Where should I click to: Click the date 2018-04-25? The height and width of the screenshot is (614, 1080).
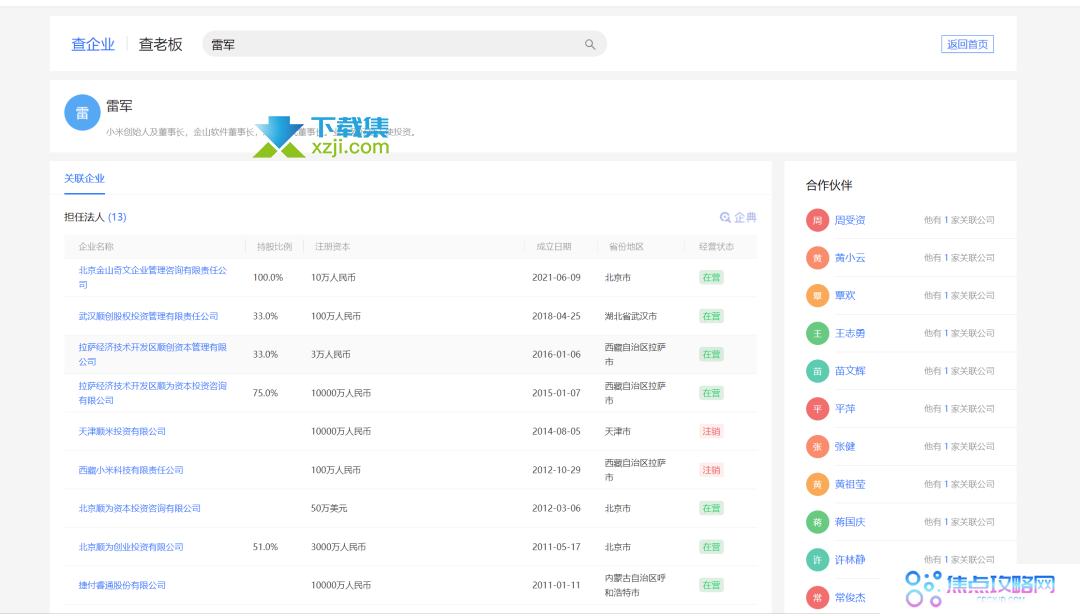(x=556, y=316)
